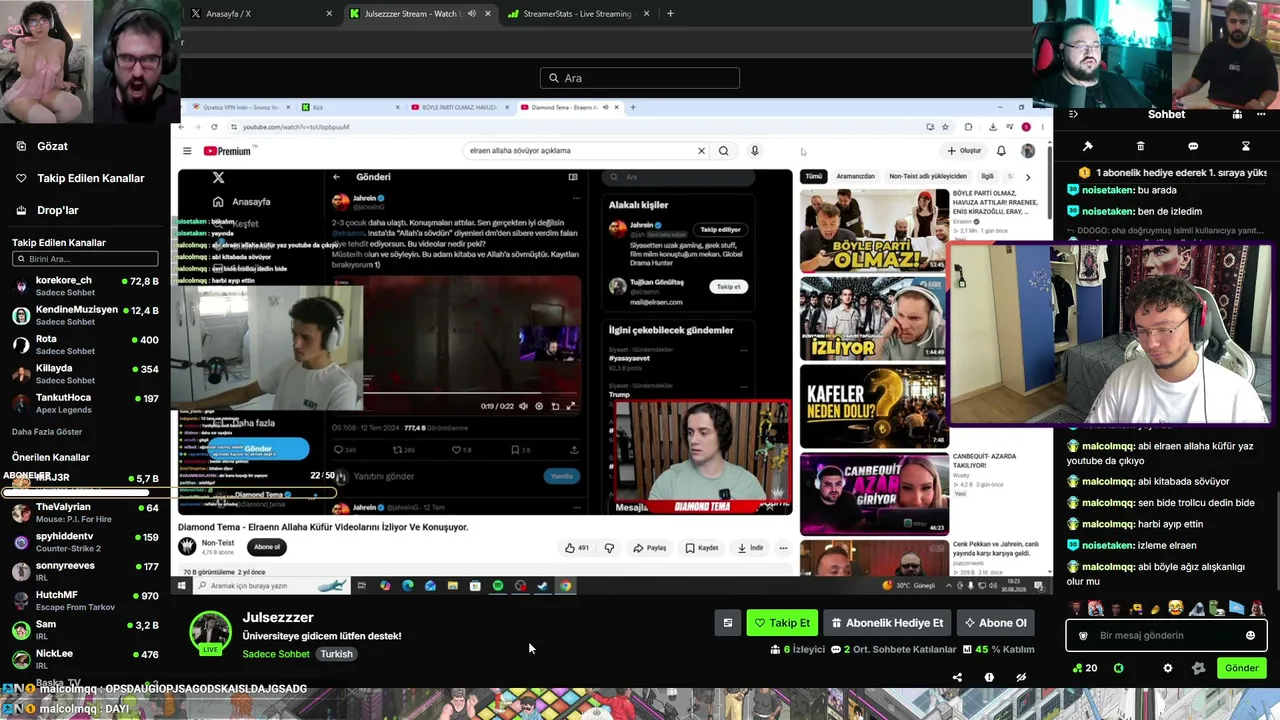This screenshot has width=1280, height=720.
Task: Click Kaydet save button under YouTube video
Action: [702, 548]
